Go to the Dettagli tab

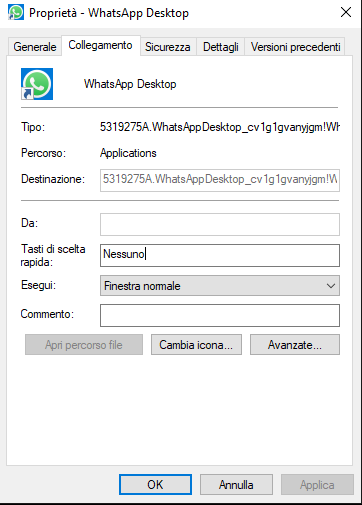pos(221,47)
